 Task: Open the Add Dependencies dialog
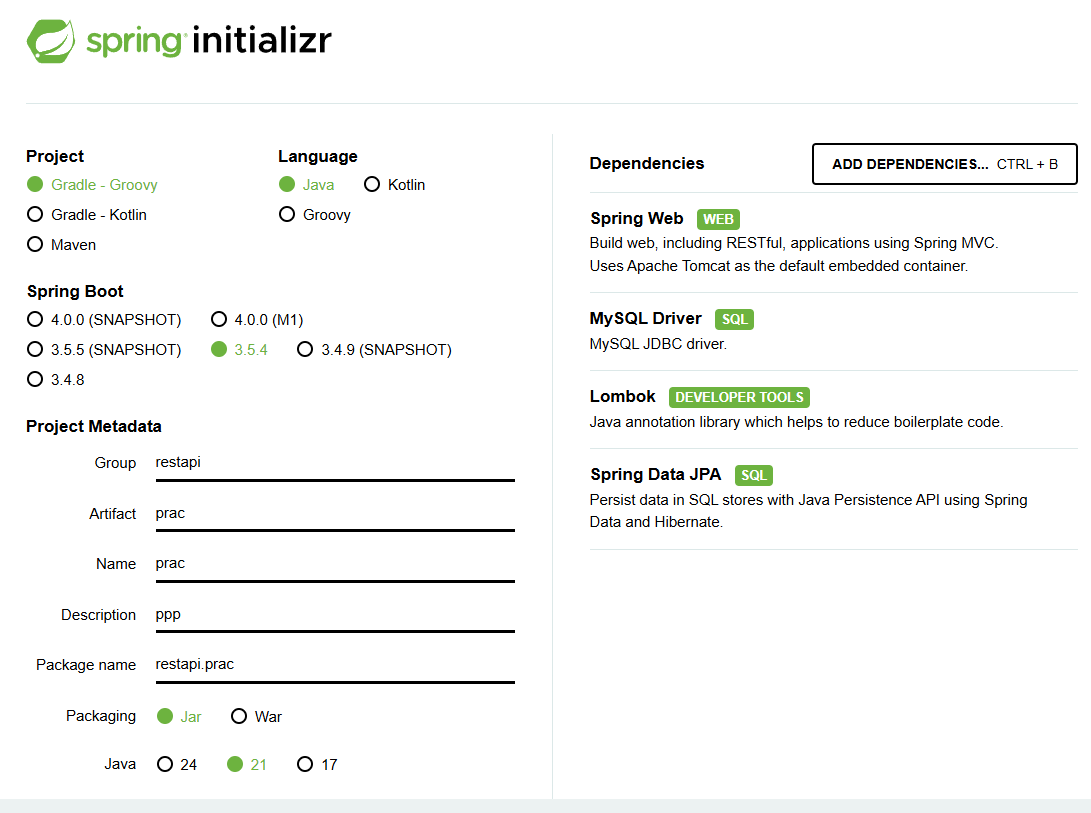click(x=945, y=164)
